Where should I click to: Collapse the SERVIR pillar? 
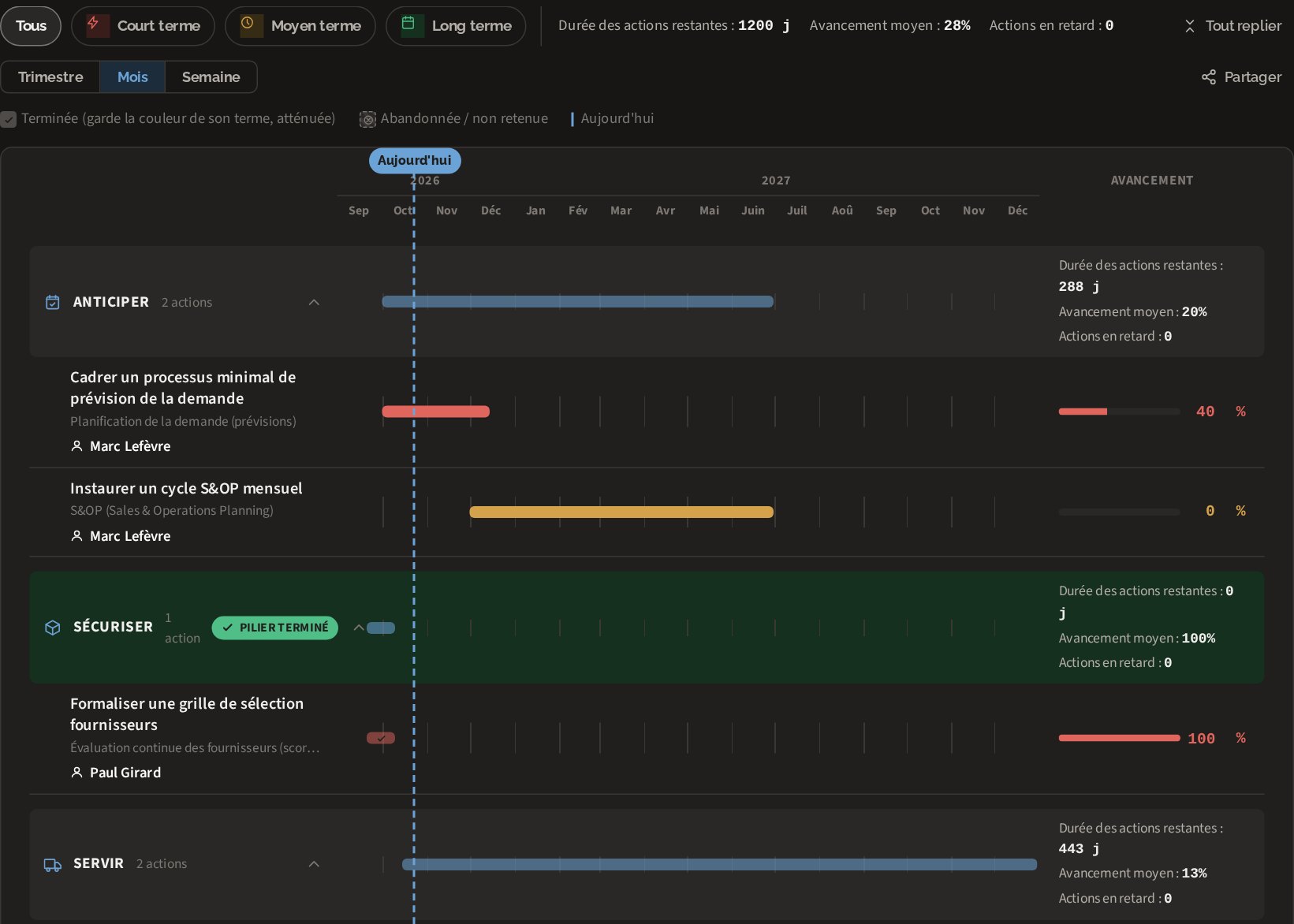(314, 864)
